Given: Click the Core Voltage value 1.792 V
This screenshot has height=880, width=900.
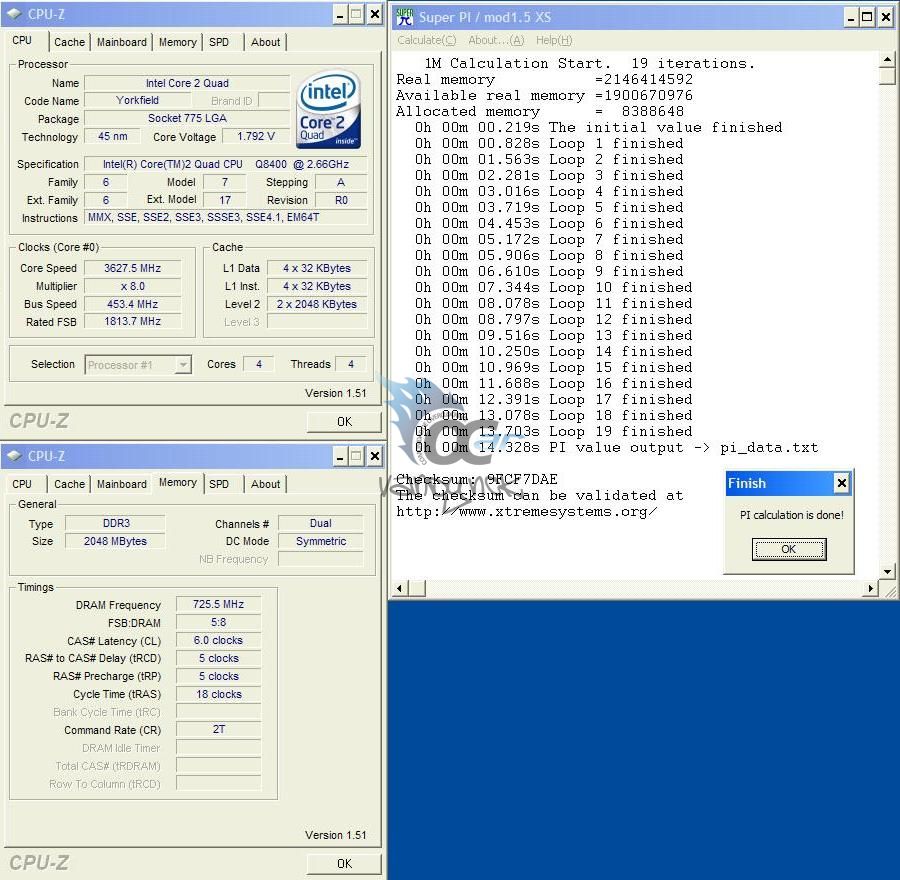Looking at the screenshot, I should click(256, 136).
